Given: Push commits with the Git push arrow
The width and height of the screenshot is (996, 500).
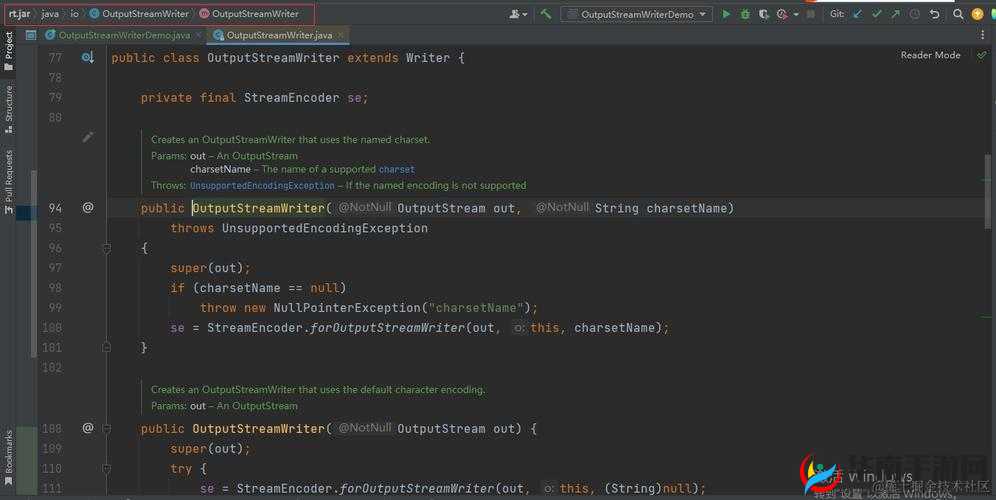Looking at the screenshot, I should [x=896, y=14].
